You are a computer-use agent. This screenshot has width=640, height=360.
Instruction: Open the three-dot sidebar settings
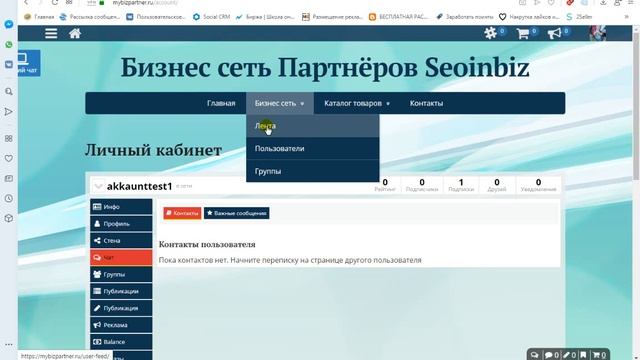click(9, 344)
